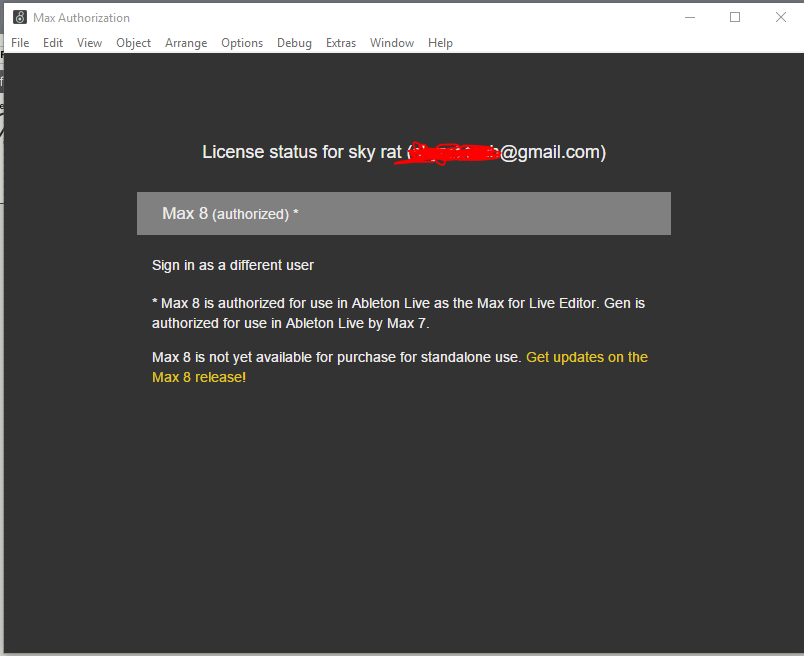Minimize the Max Authorization window
The image size is (804, 656).
(x=690, y=17)
